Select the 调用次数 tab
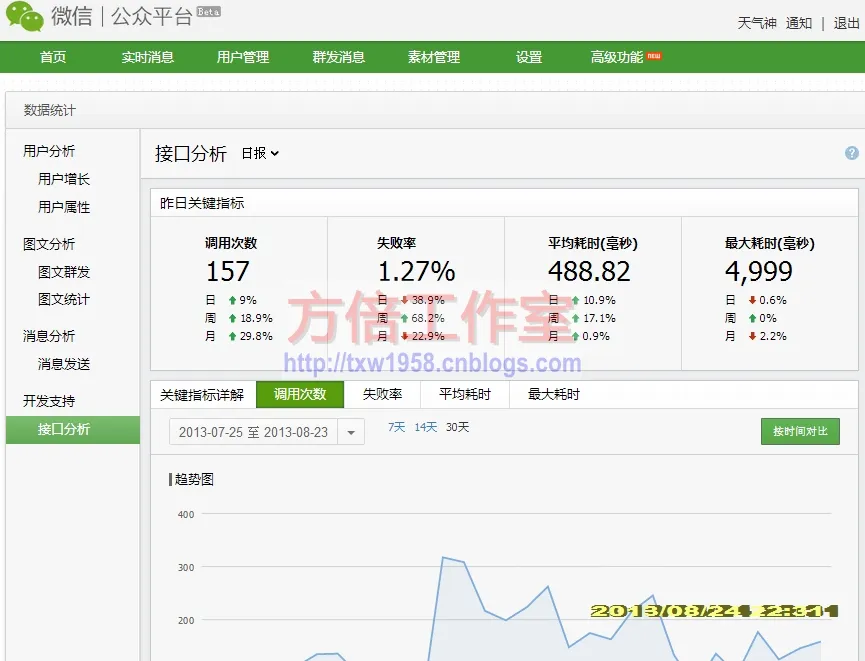865x661 pixels. 300,394
